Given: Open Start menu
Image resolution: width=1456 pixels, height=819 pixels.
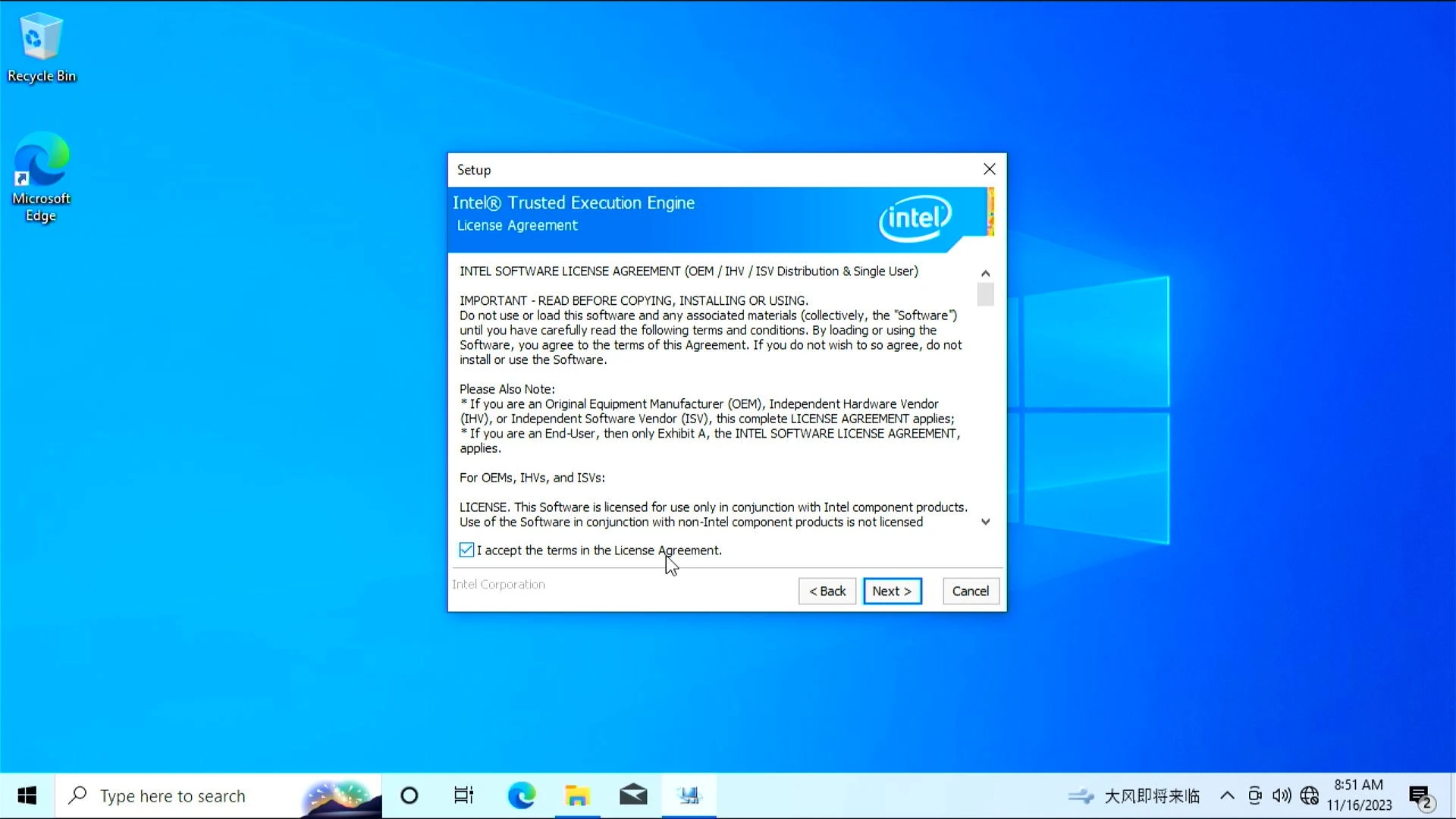Looking at the screenshot, I should click(x=27, y=795).
